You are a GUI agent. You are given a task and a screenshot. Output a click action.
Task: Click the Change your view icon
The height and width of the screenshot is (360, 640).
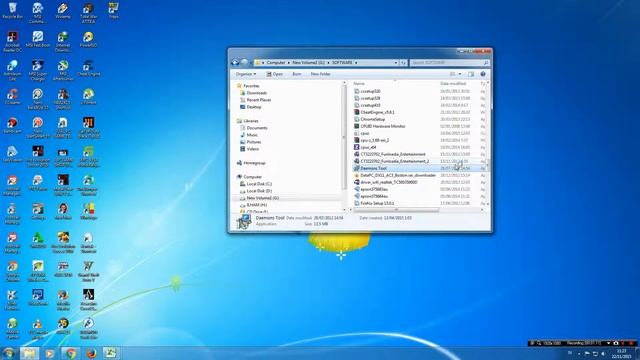pyautogui.click(x=452, y=74)
